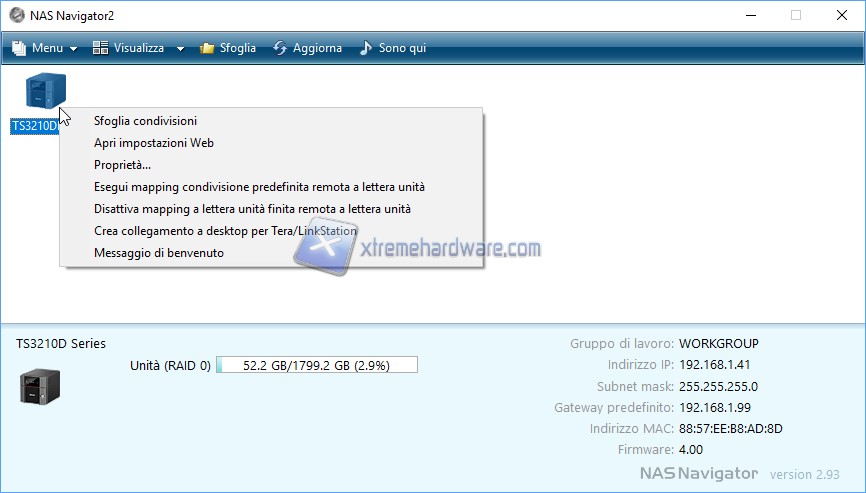Click the IP address 192.168.1.41 value
The image size is (866, 493).
[x=714, y=365]
